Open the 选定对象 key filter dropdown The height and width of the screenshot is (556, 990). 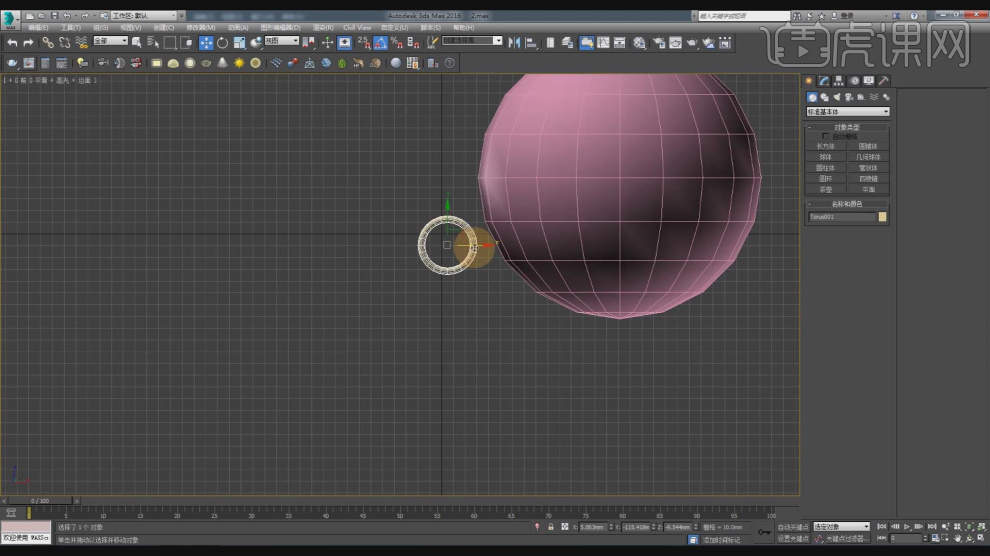(x=840, y=526)
